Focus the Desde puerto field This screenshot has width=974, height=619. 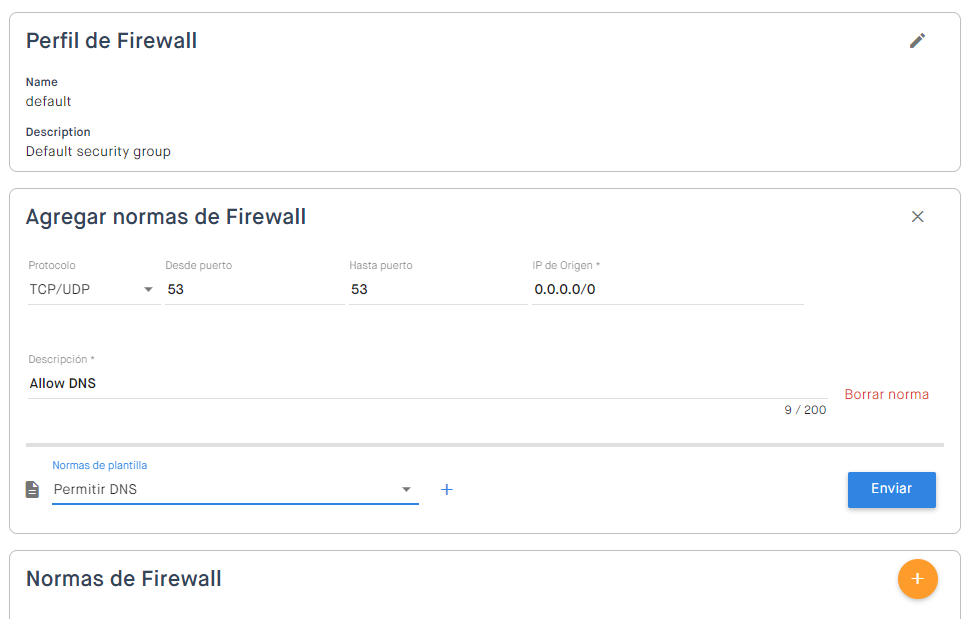tap(254, 290)
